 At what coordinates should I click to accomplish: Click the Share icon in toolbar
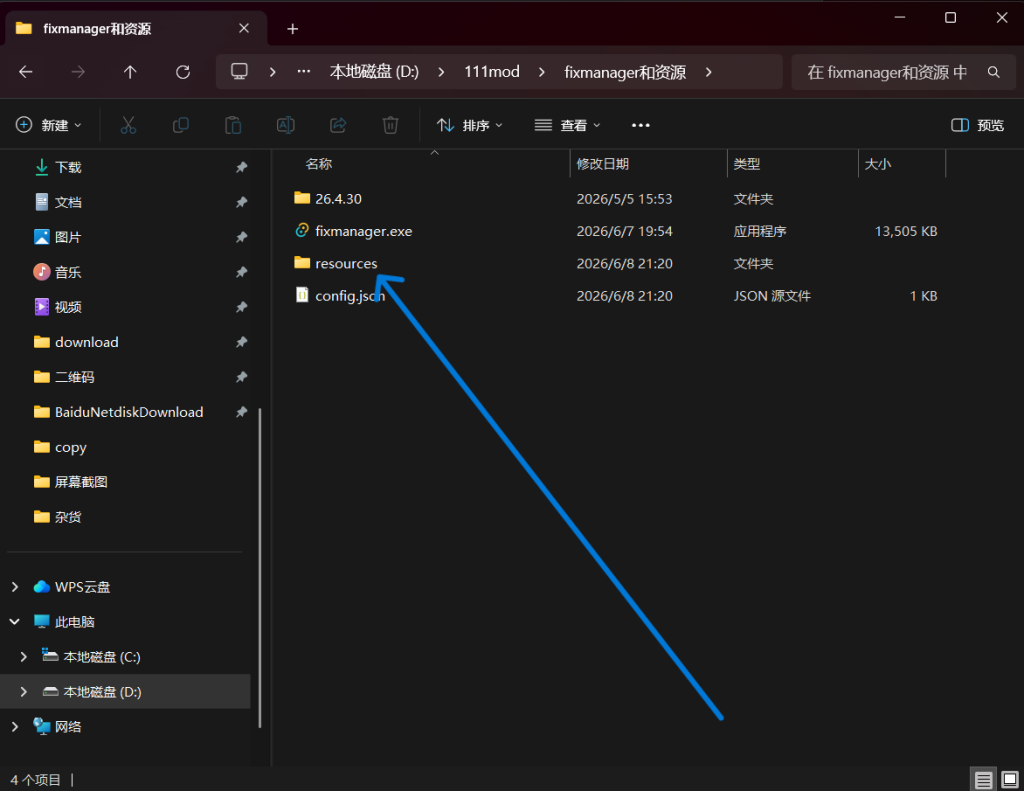click(338, 125)
